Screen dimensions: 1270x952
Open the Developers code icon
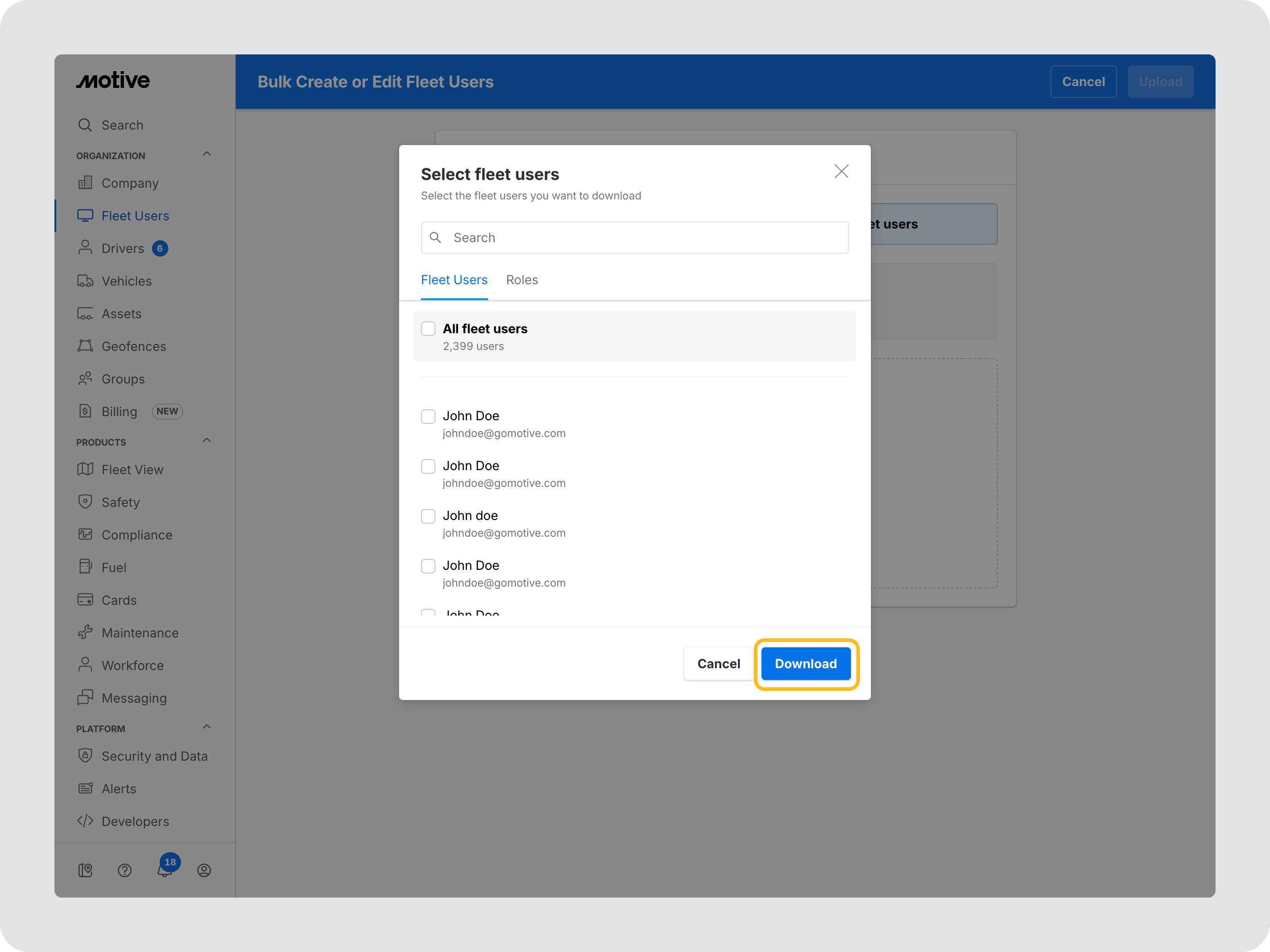(x=85, y=821)
